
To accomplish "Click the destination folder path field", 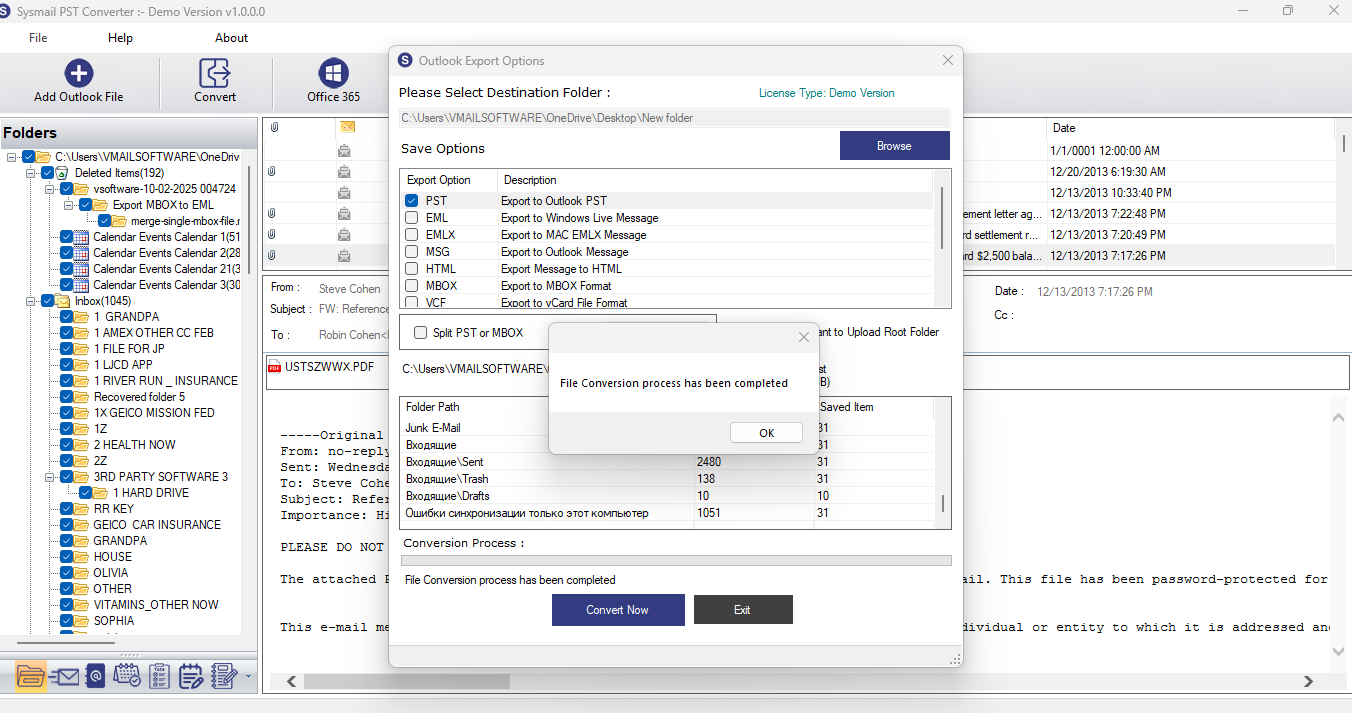I will point(674,118).
